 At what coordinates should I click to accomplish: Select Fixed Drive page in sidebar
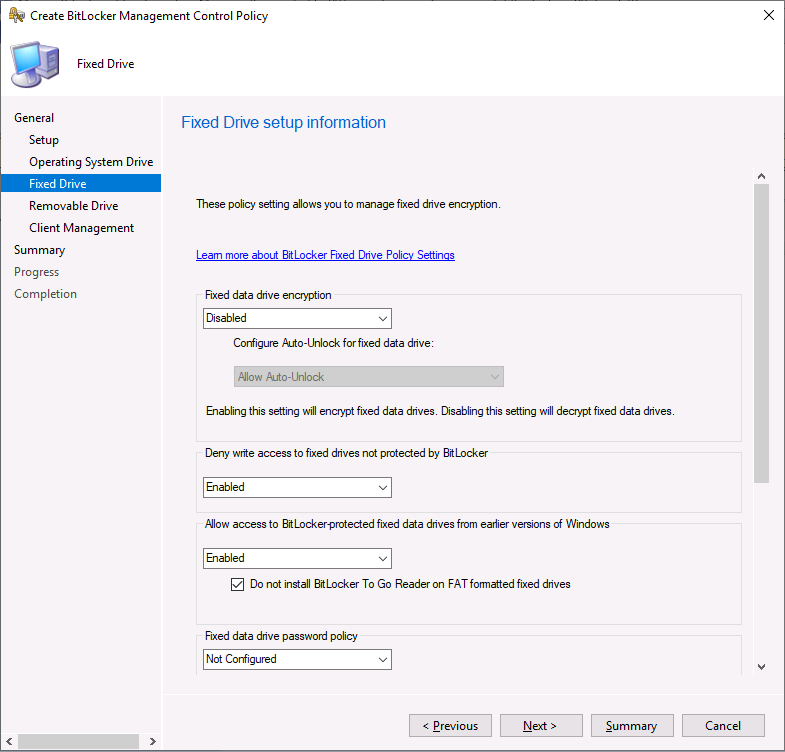[81, 184]
